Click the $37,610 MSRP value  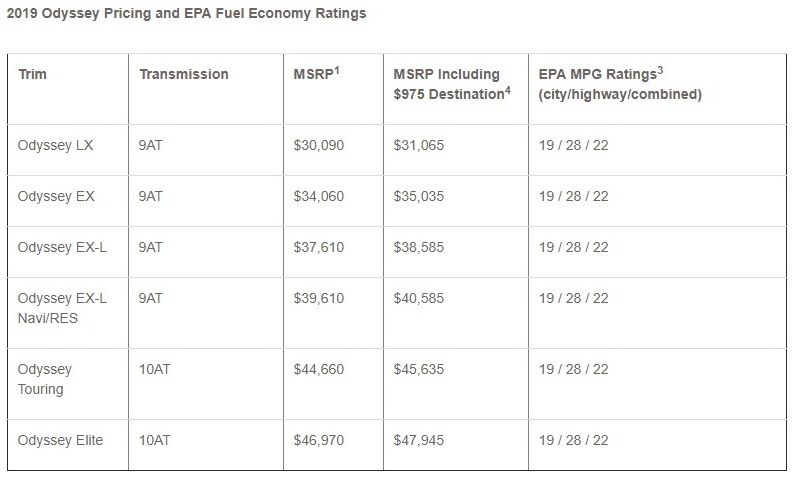pyautogui.click(x=318, y=247)
